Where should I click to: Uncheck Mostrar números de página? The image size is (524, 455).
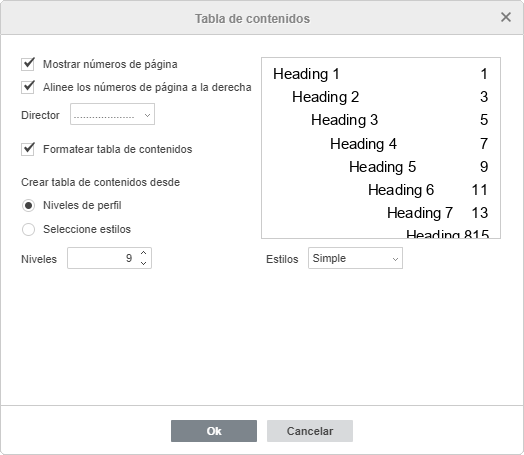point(28,64)
